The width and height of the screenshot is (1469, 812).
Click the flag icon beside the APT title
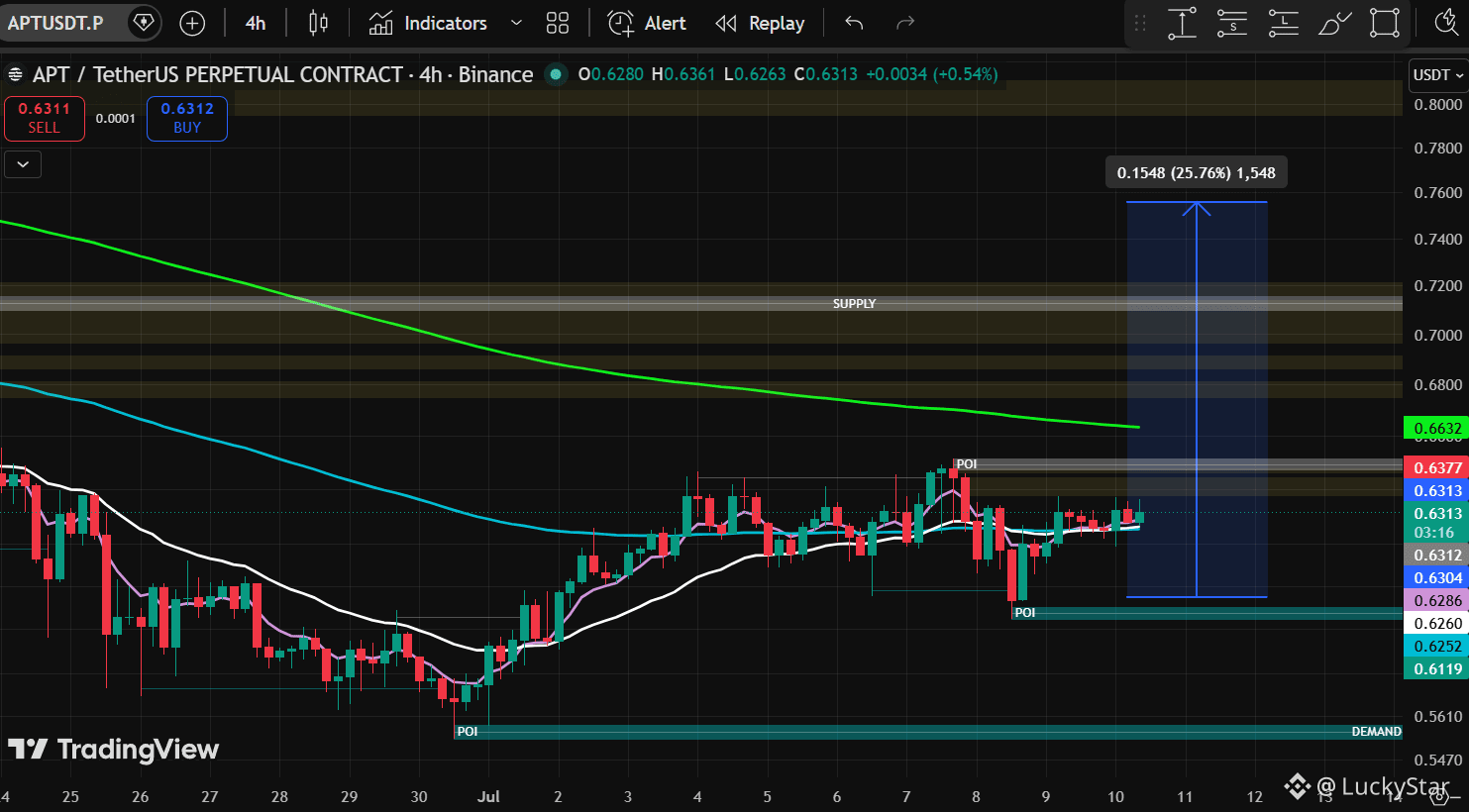15,74
